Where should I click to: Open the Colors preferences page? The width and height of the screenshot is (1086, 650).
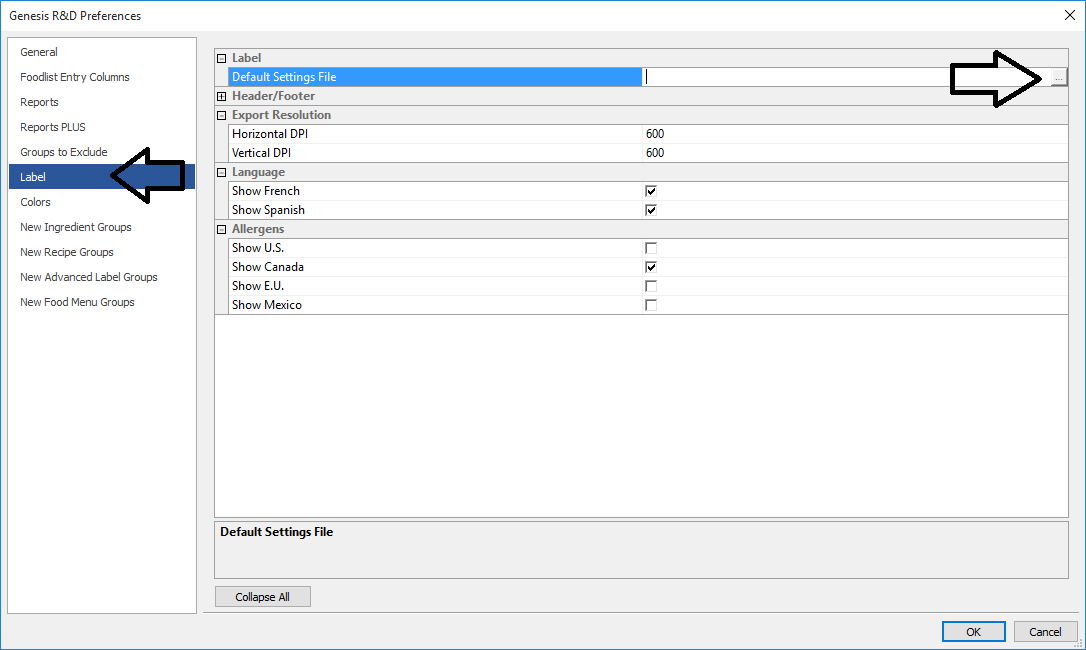[35, 202]
